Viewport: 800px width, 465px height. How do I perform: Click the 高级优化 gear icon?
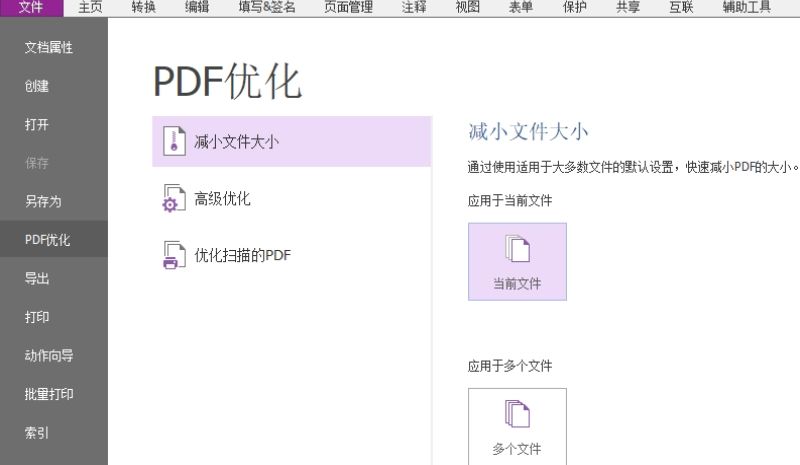[x=174, y=199]
